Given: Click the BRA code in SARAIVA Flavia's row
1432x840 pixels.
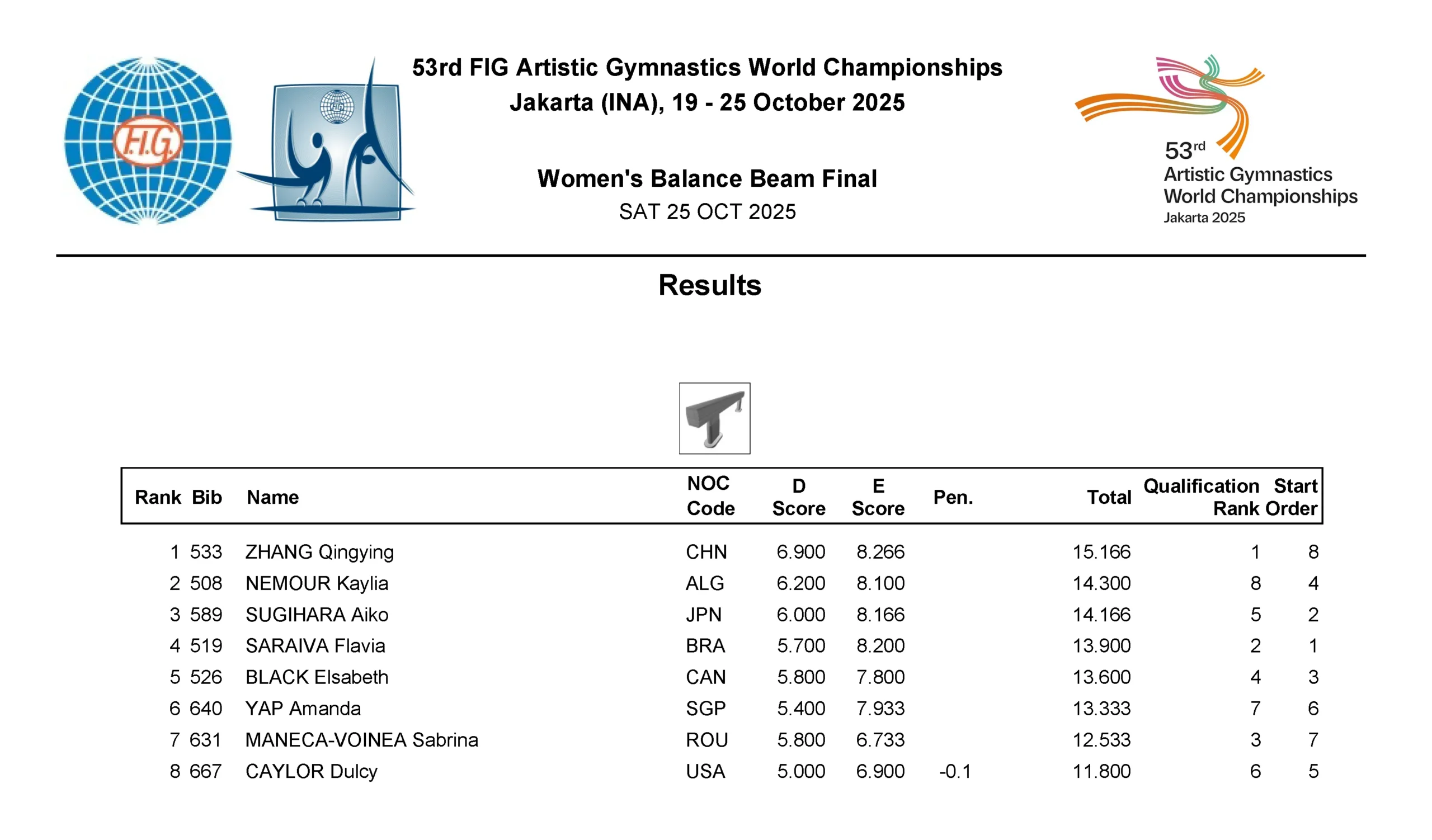Looking at the screenshot, I should (x=705, y=646).
